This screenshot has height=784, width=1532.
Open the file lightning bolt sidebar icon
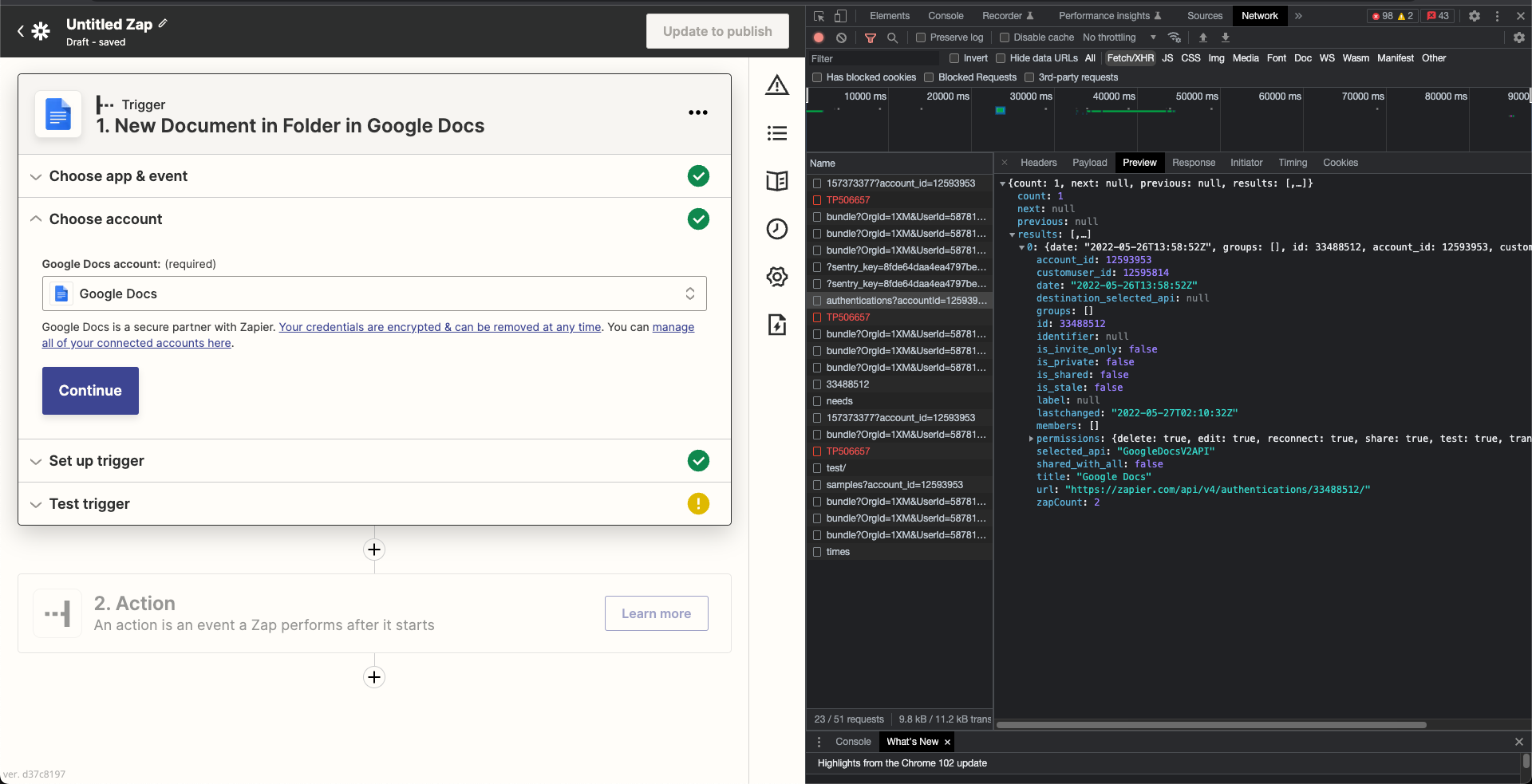click(777, 325)
